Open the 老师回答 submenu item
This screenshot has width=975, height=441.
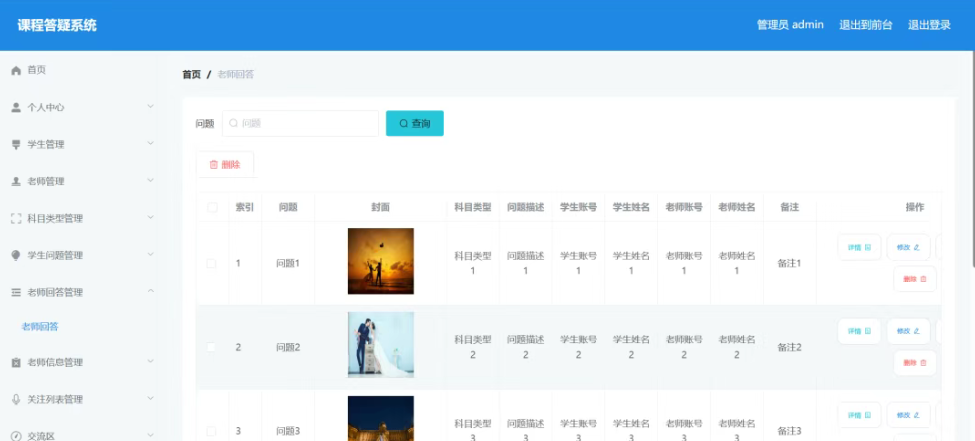[x=40, y=327]
